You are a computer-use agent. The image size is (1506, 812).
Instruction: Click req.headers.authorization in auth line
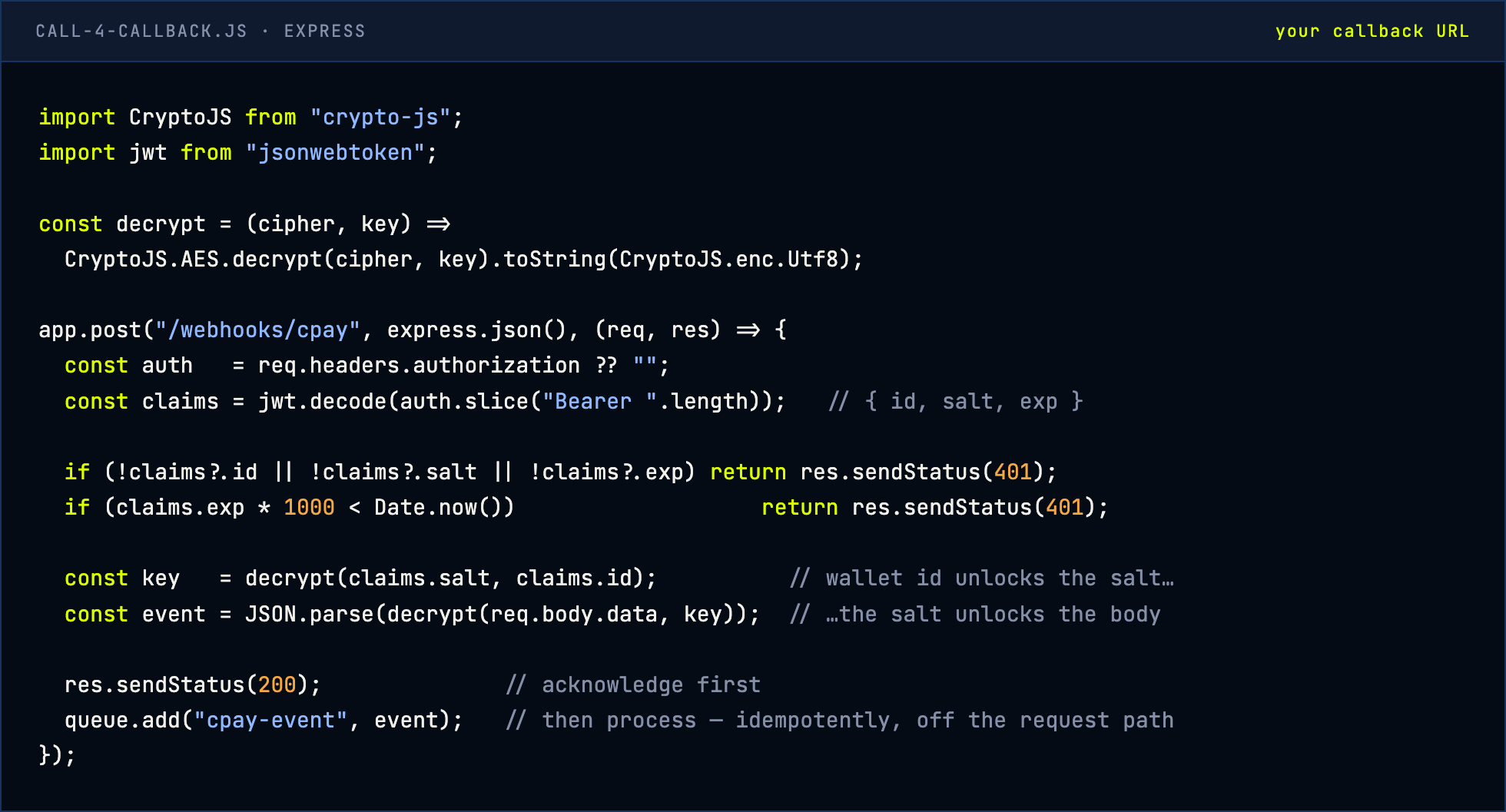click(419, 366)
